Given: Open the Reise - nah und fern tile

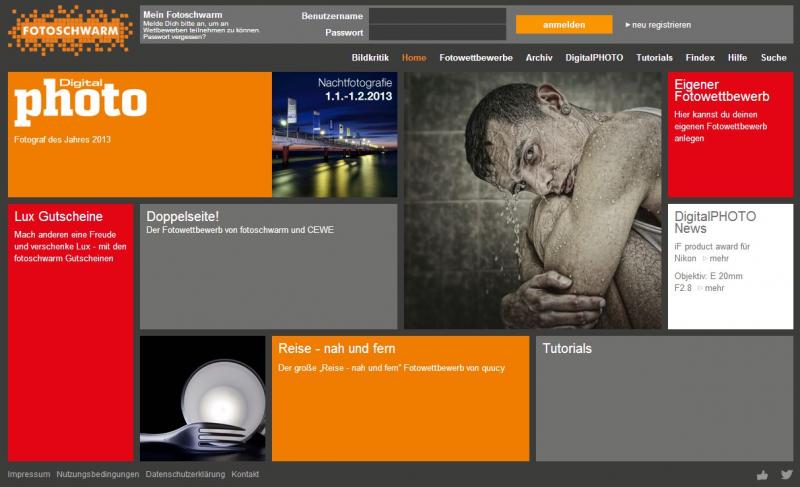Looking at the screenshot, I should (x=400, y=398).
